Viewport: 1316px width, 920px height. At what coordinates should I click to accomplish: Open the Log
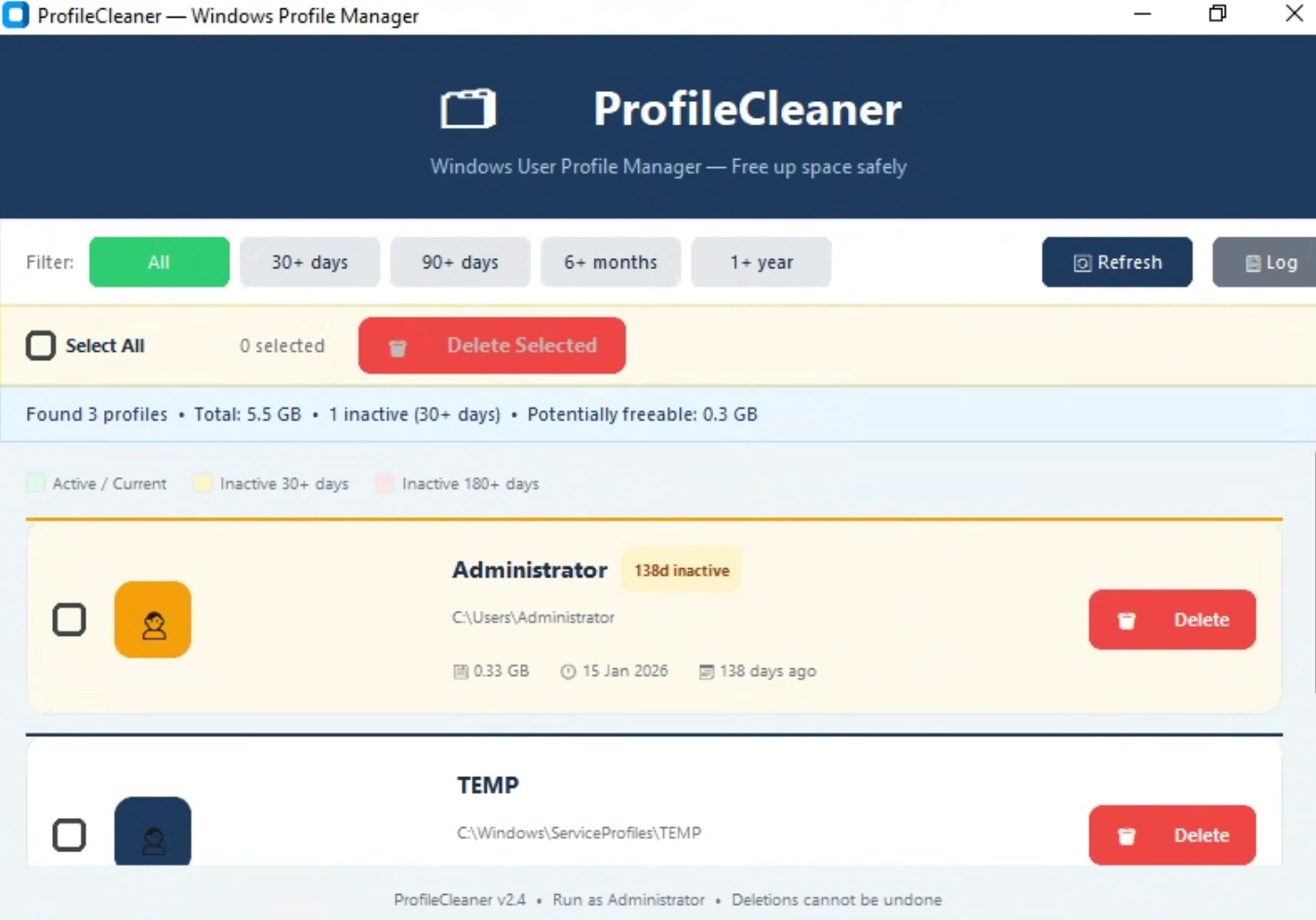[1265, 262]
